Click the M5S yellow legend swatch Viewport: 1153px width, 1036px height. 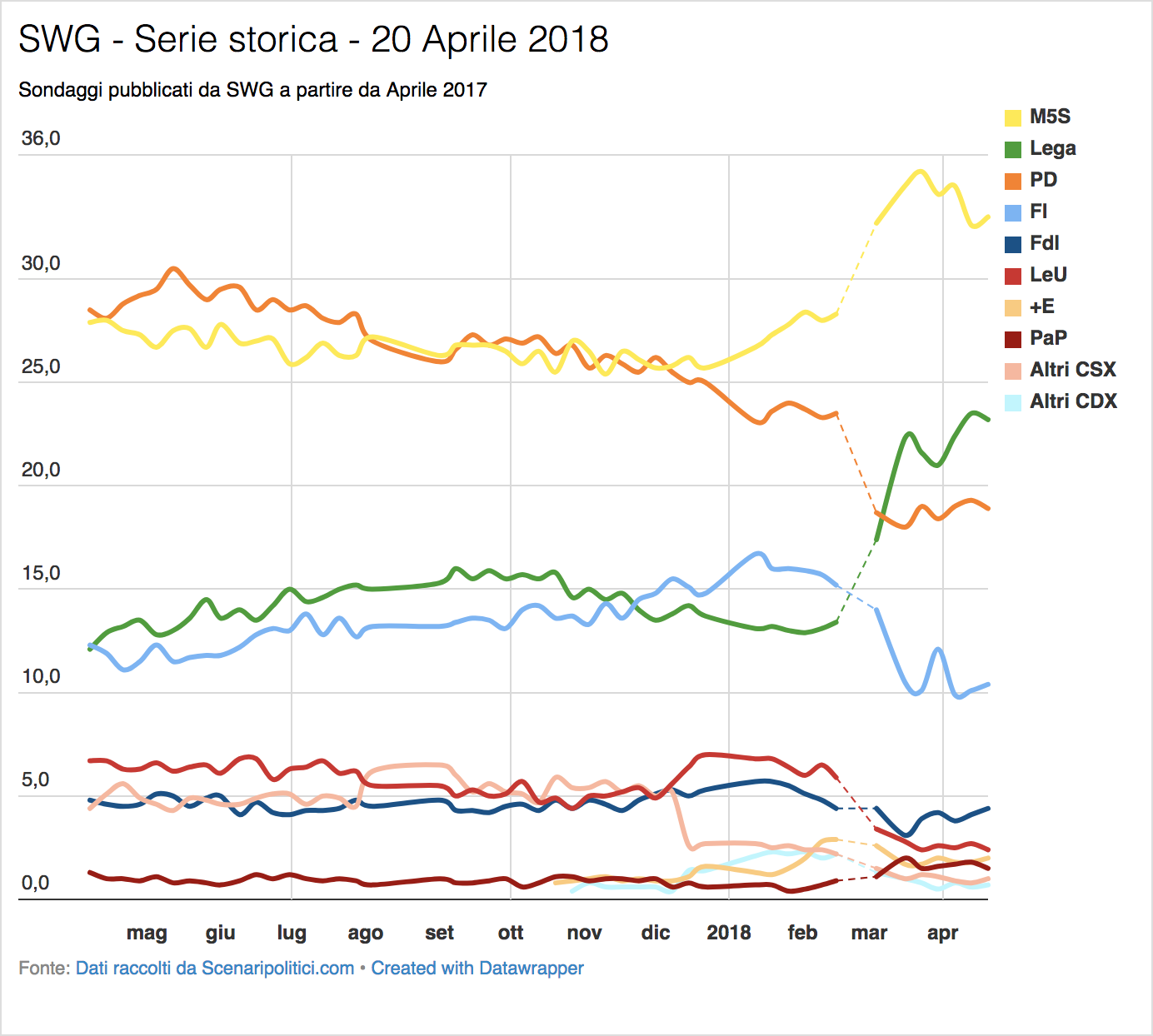[1013, 117]
